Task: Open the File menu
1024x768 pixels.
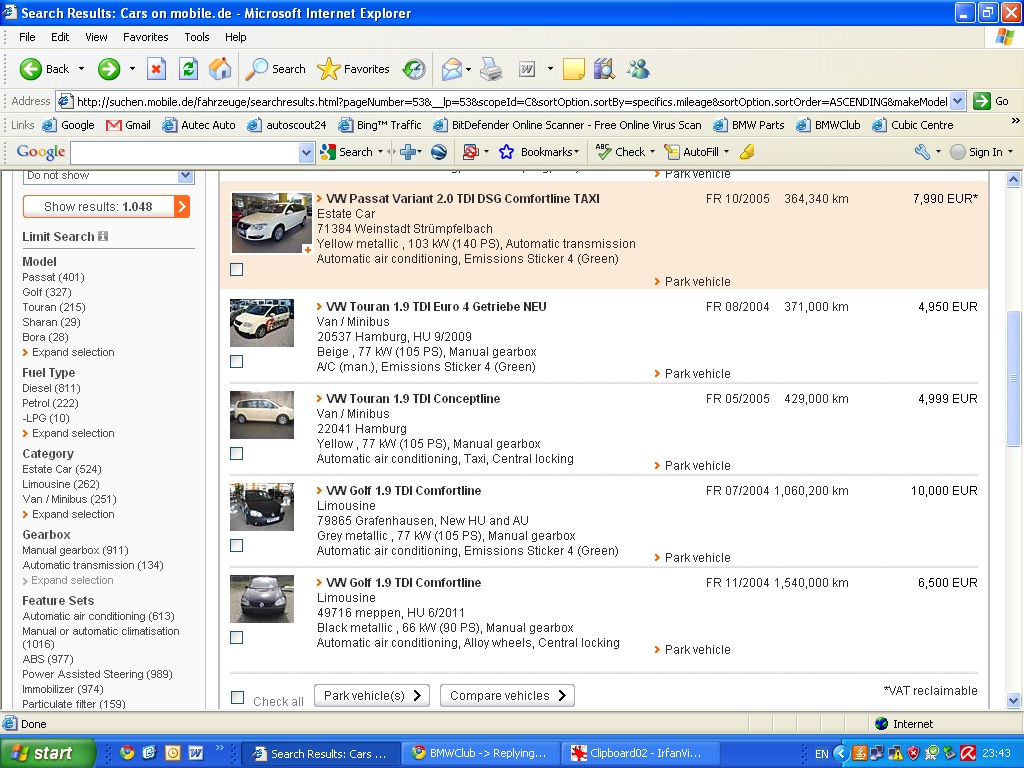Action: tap(27, 37)
